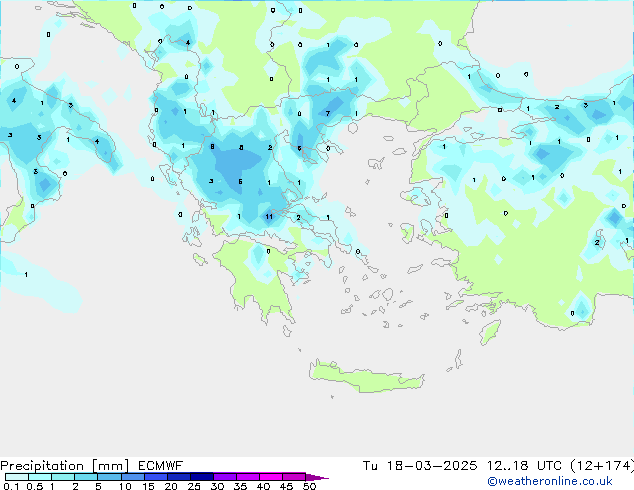Choose the 20–25 mm legend swatch
The image size is (634, 490).
(x=178, y=477)
